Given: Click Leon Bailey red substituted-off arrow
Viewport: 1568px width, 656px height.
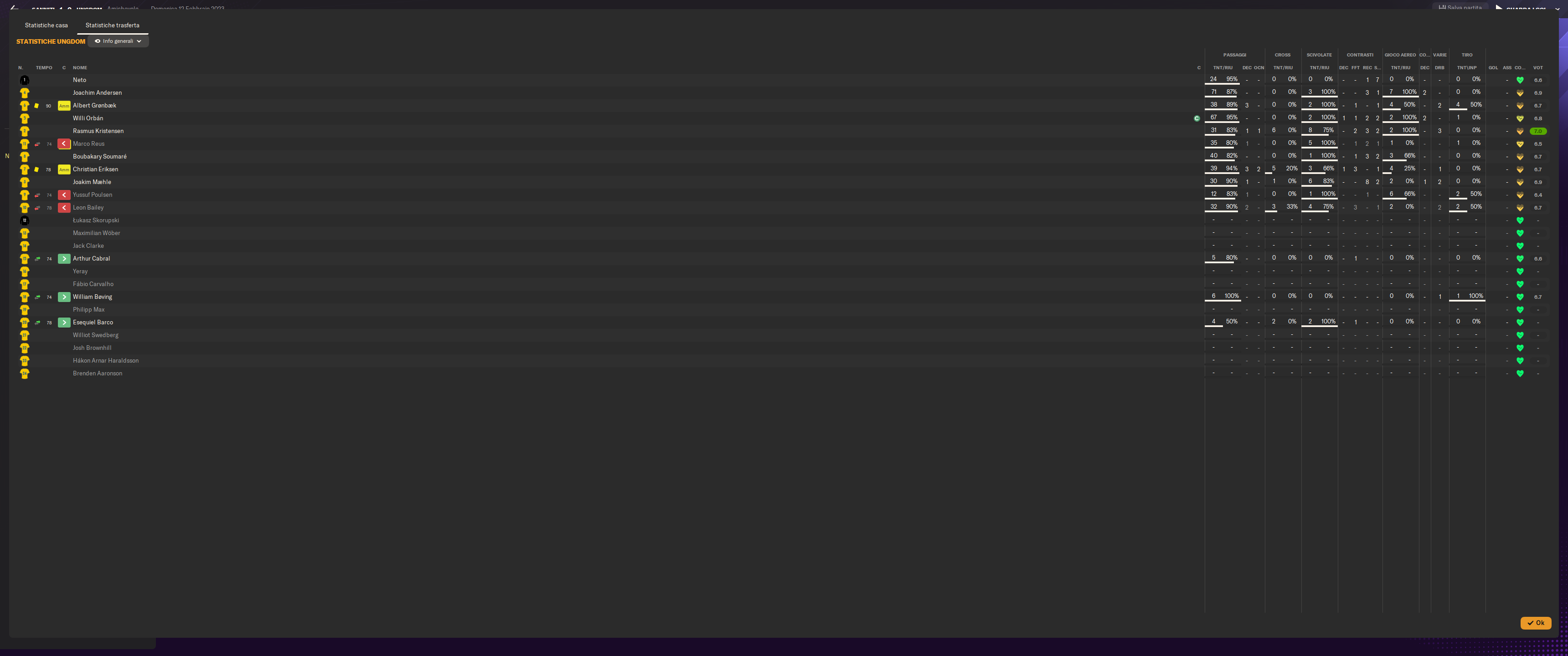Looking at the screenshot, I should pos(64,208).
